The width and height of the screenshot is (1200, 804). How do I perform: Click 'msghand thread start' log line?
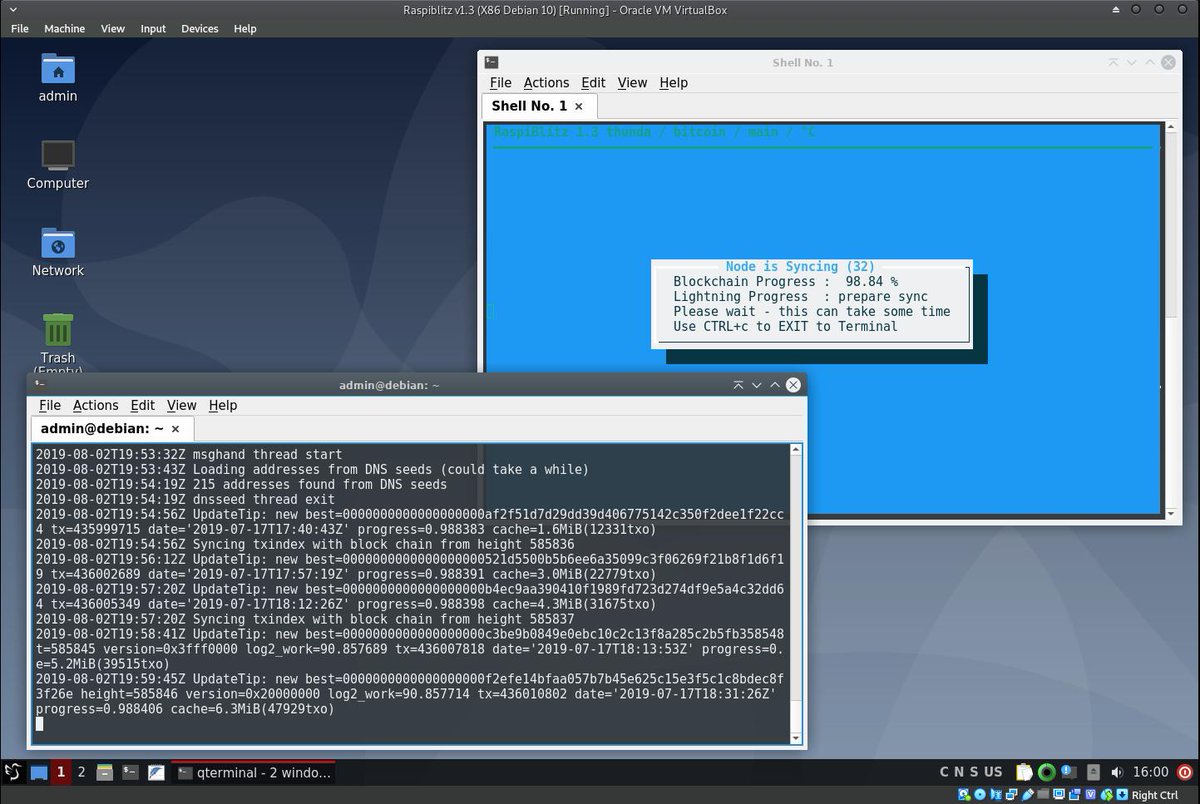(189, 454)
